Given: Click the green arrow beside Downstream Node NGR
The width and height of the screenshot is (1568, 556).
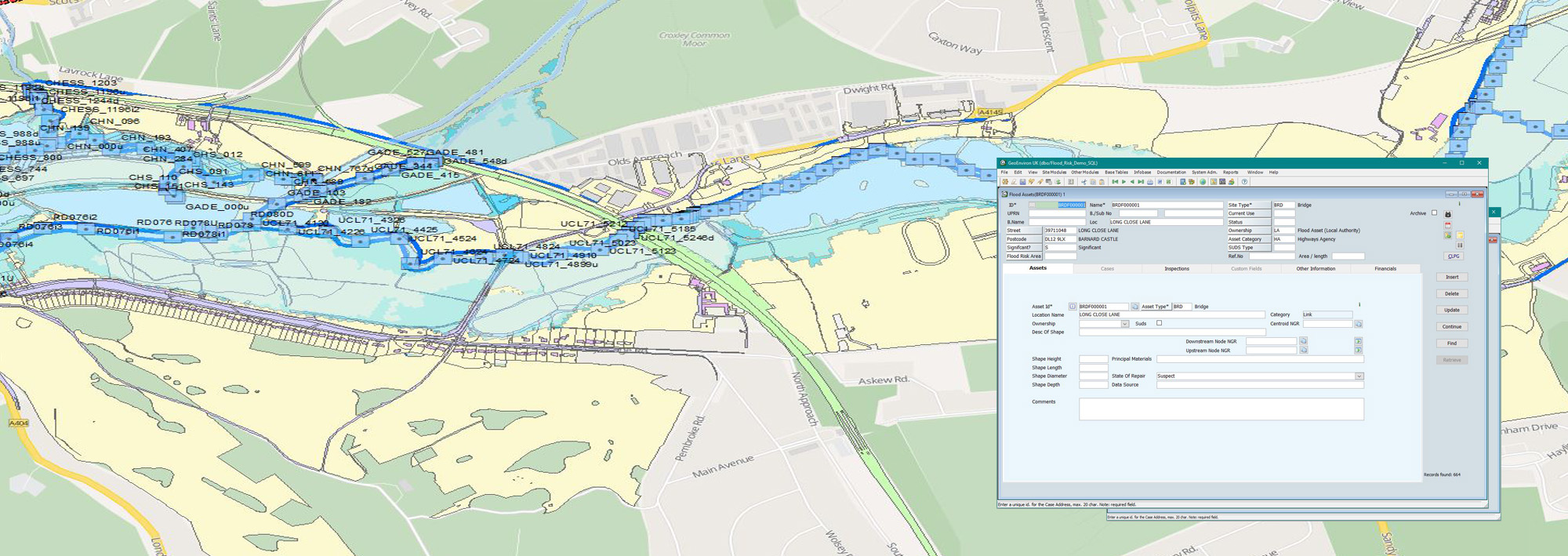Looking at the screenshot, I should pos(1358,342).
